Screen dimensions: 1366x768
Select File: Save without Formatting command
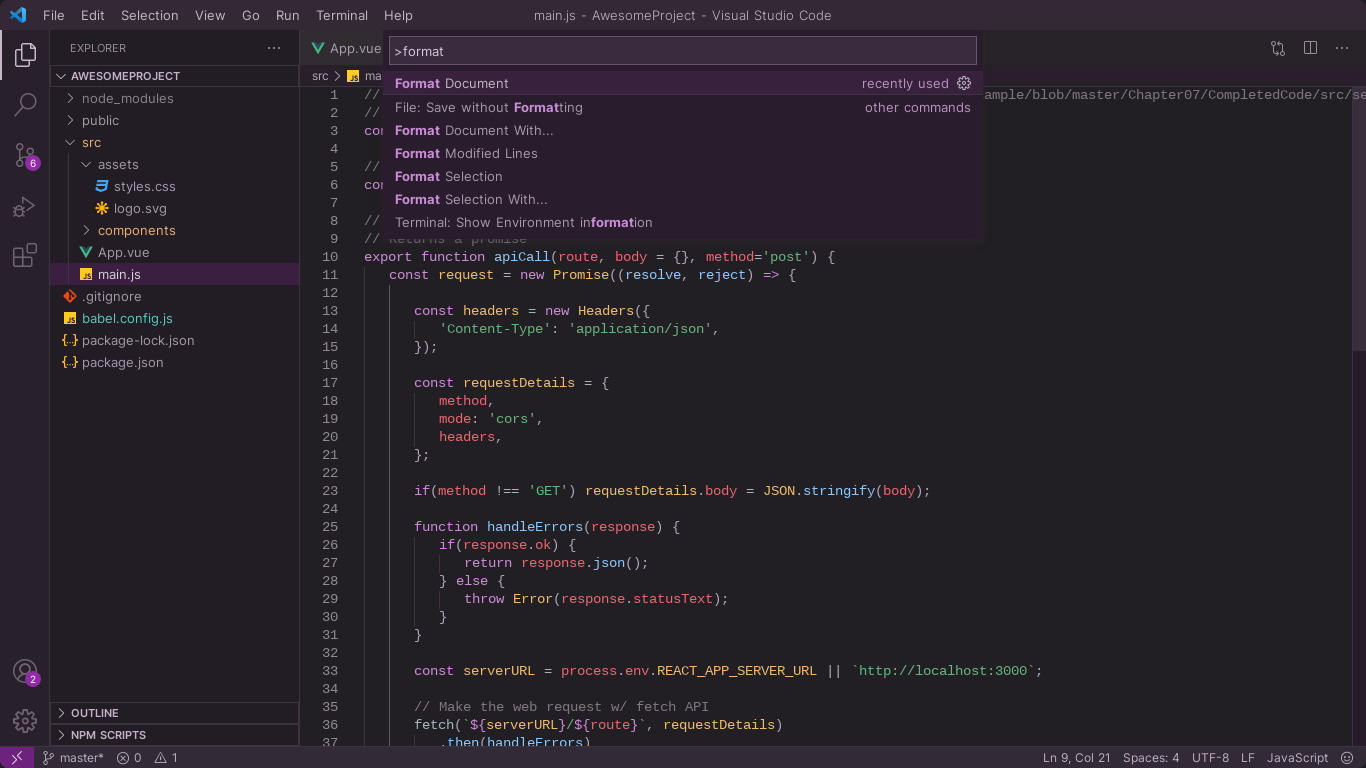click(x=683, y=107)
